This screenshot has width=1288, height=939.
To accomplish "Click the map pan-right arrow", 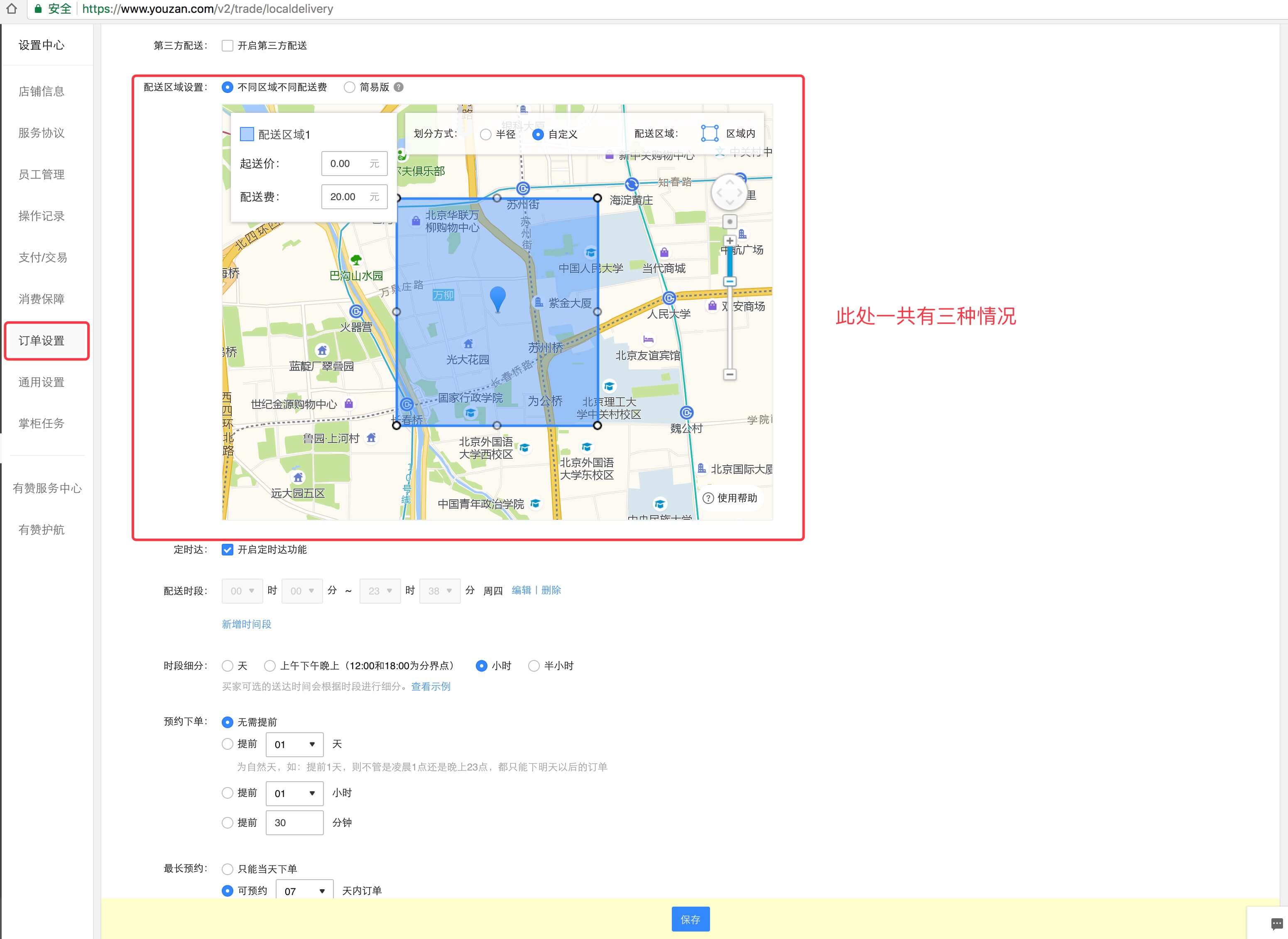I will tap(739, 193).
